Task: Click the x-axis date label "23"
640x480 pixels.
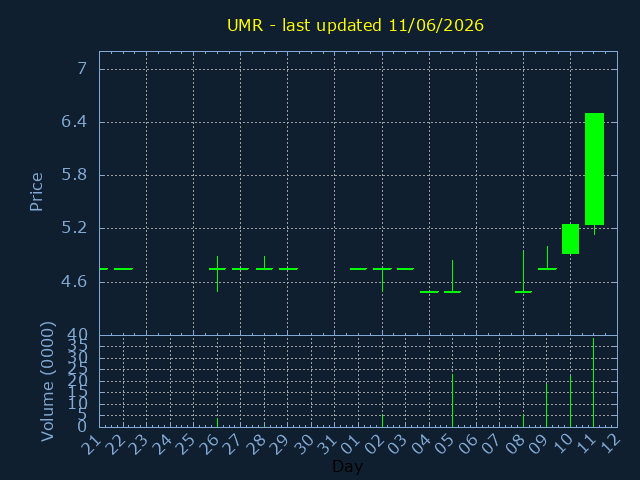Action: coord(138,444)
